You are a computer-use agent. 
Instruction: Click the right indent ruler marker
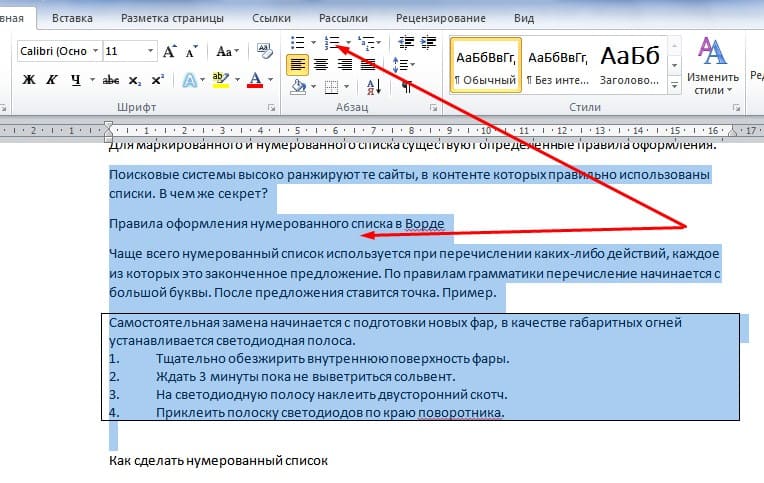click(x=732, y=132)
